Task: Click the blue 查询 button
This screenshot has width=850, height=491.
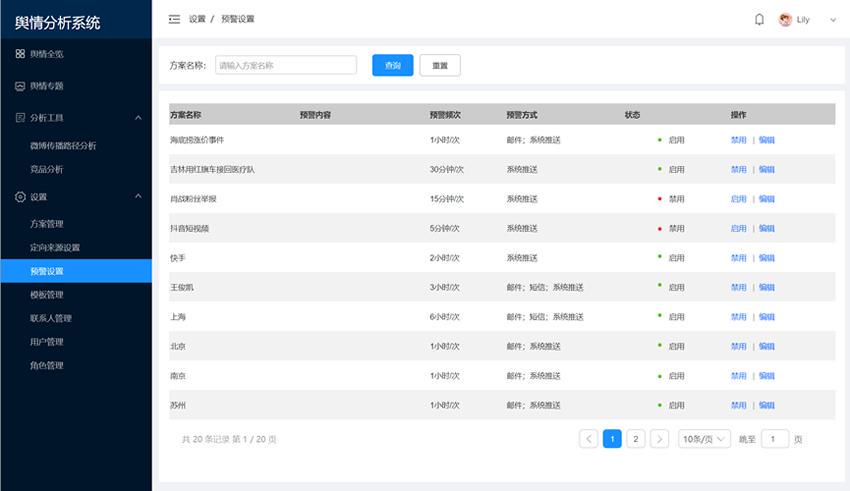Action: point(392,66)
